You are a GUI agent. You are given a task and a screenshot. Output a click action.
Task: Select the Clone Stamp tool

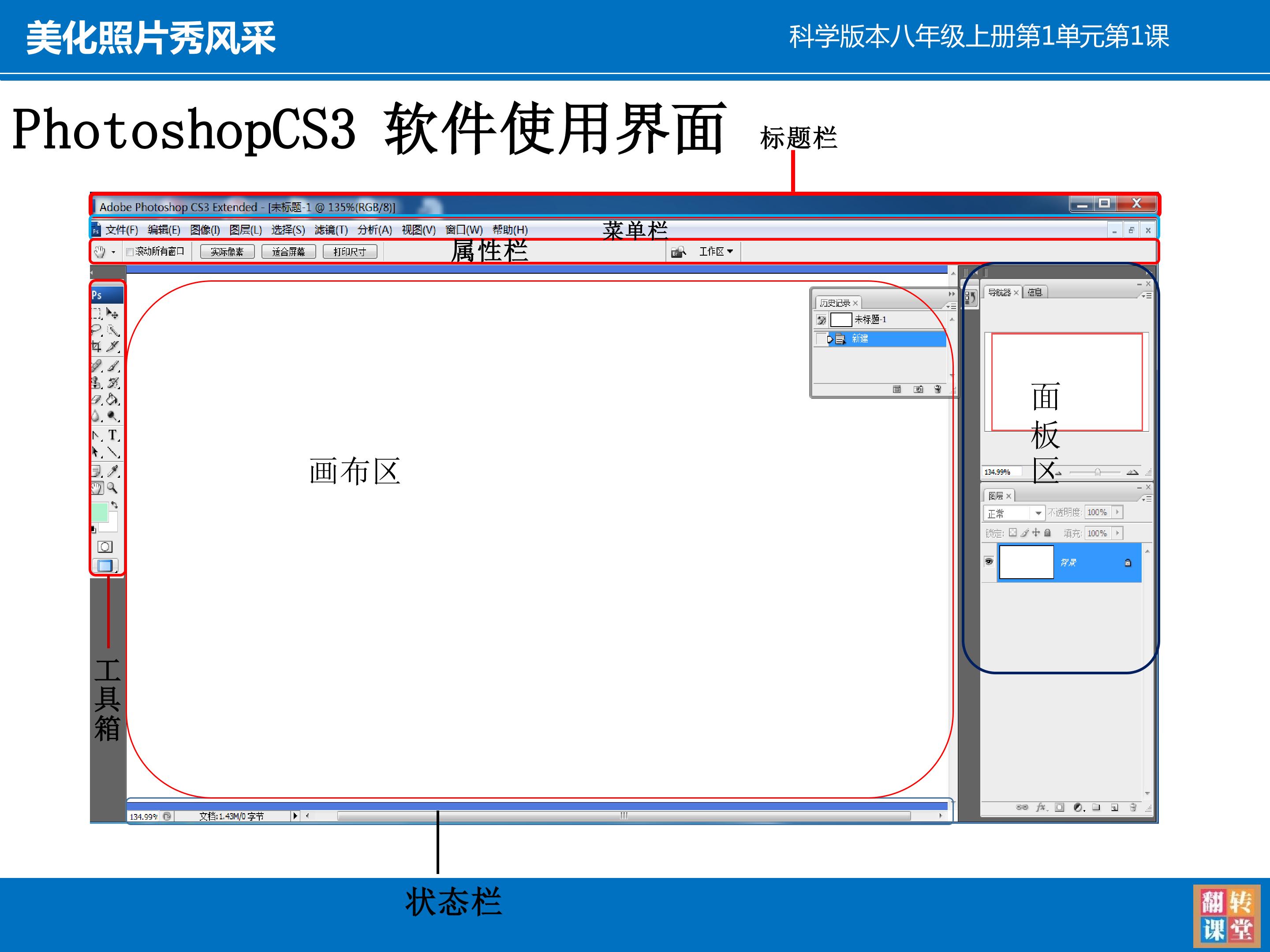[x=97, y=383]
